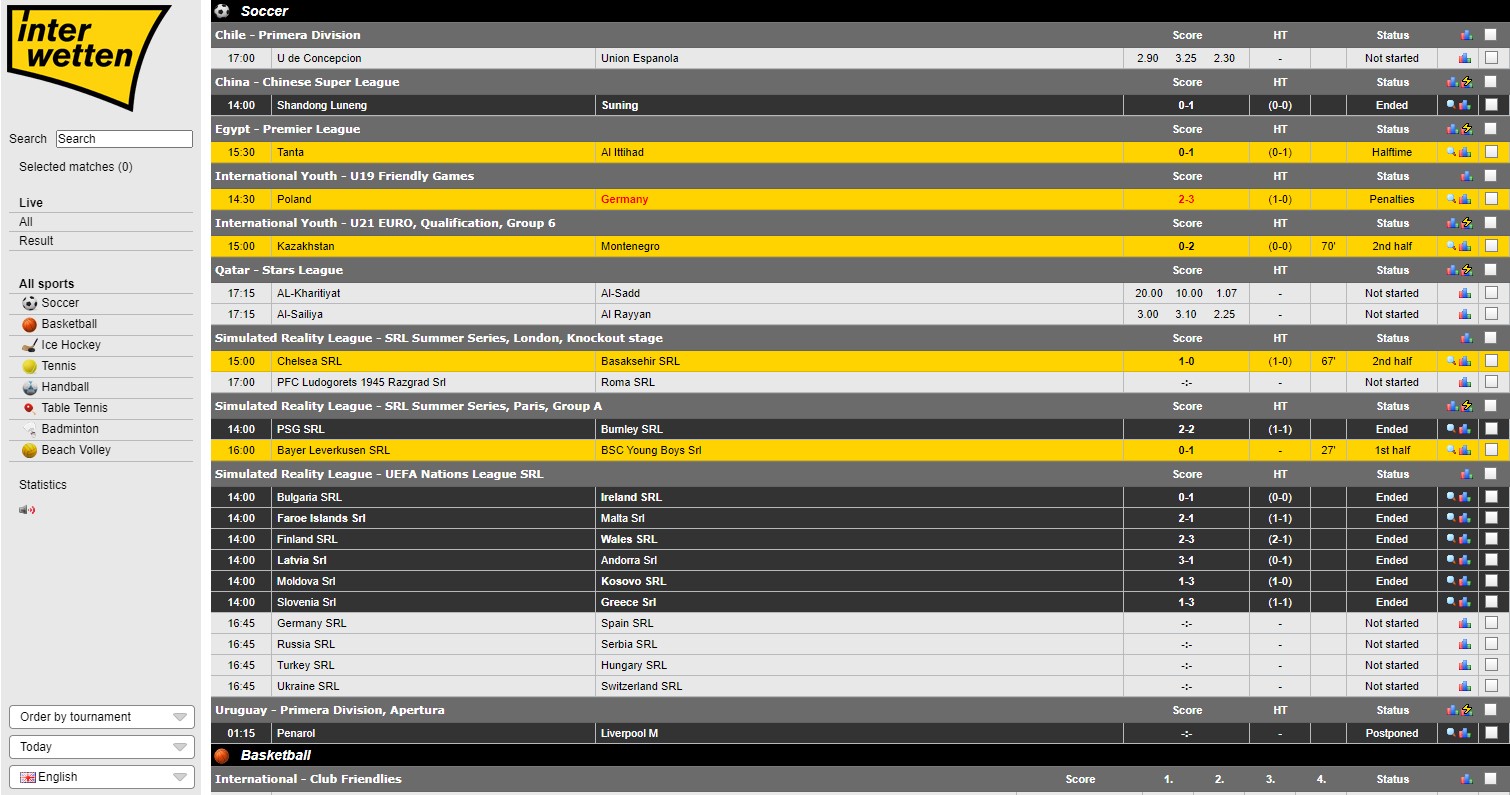Select Ice Hockey in the sports list
The height and width of the screenshot is (795, 1510).
(71, 345)
